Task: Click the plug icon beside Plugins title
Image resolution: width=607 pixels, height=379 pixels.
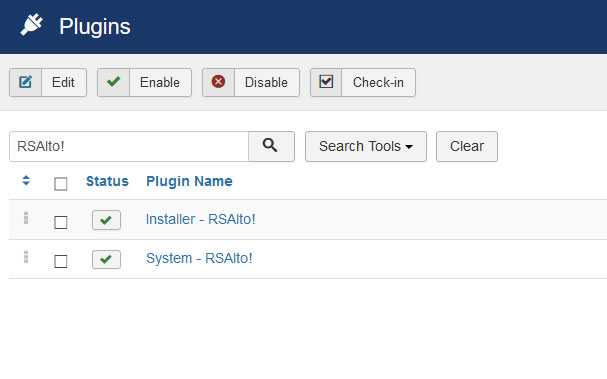Action: point(32,25)
